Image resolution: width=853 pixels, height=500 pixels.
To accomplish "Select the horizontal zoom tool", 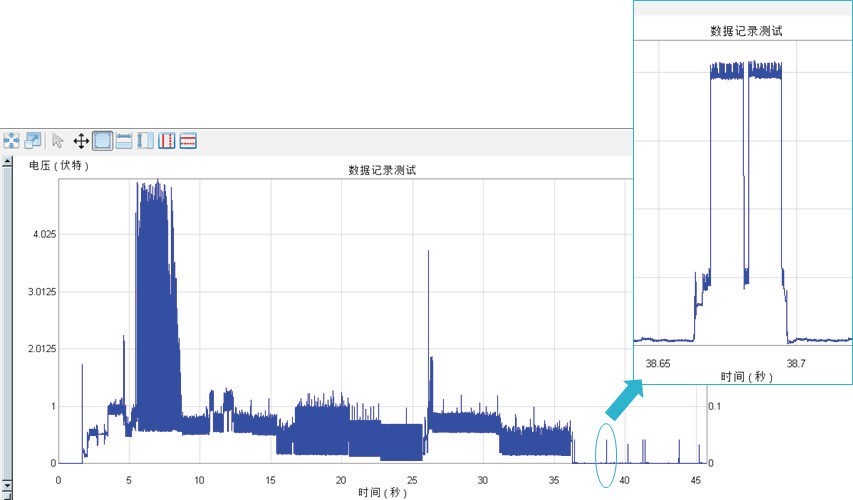I will tap(124, 141).
